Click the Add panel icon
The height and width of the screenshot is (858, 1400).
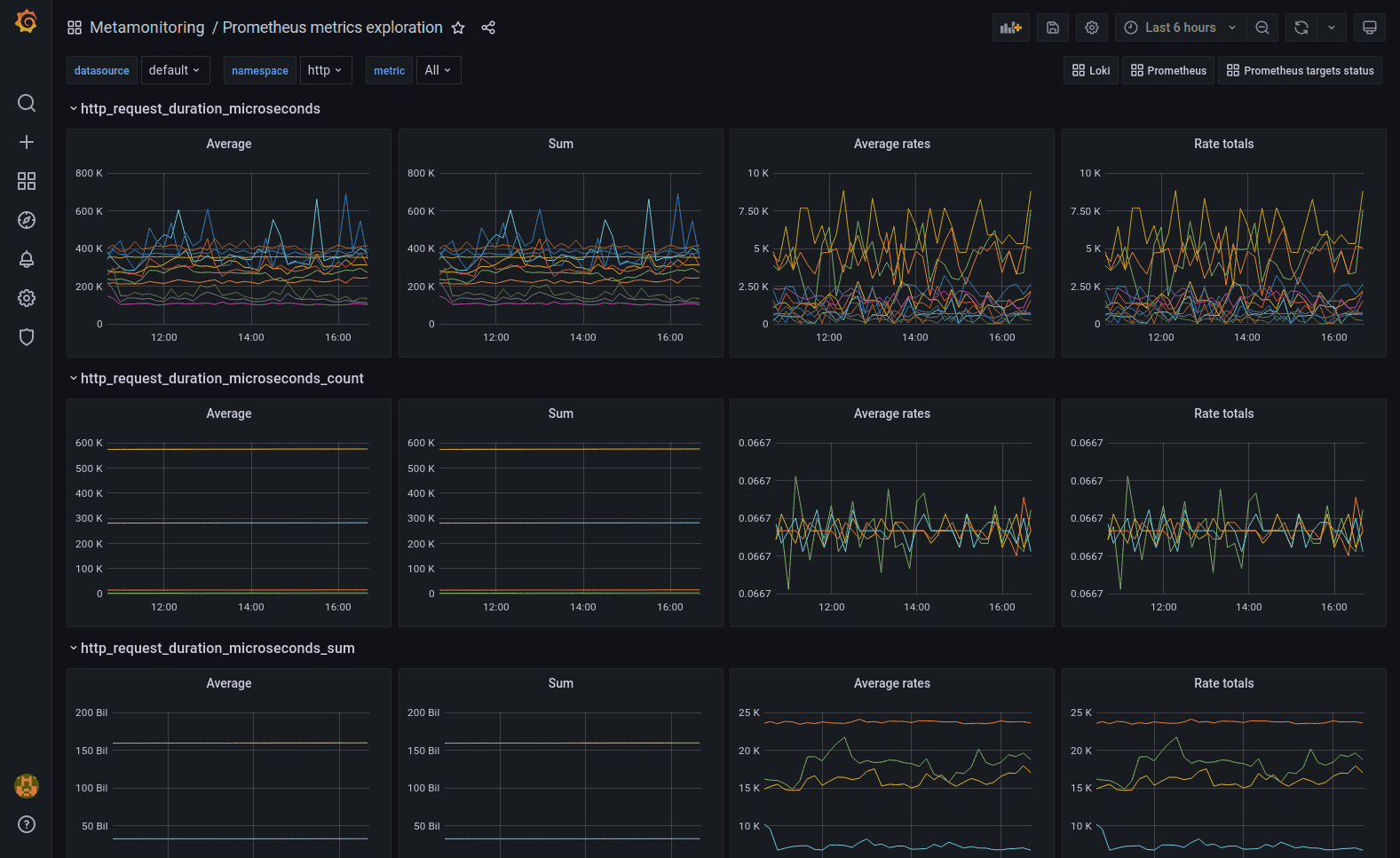point(1010,28)
